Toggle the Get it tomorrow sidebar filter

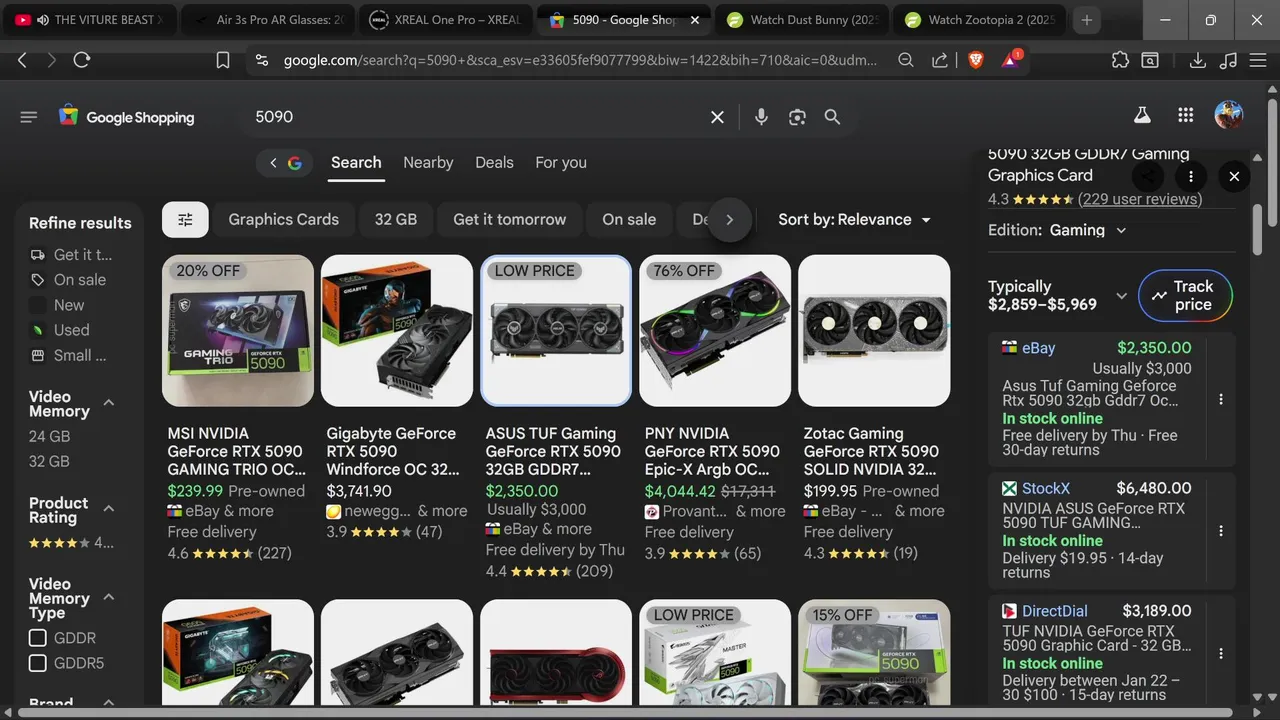point(71,255)
